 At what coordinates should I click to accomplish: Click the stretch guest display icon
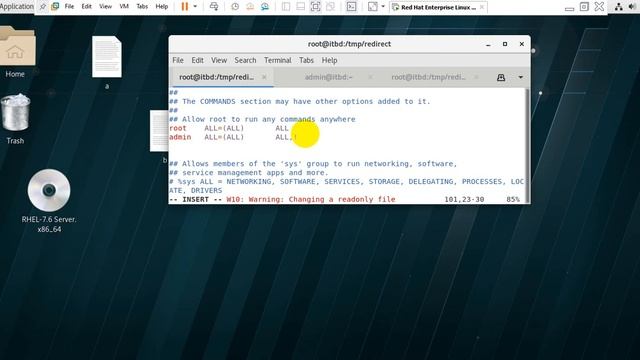[x=372, y=7]
